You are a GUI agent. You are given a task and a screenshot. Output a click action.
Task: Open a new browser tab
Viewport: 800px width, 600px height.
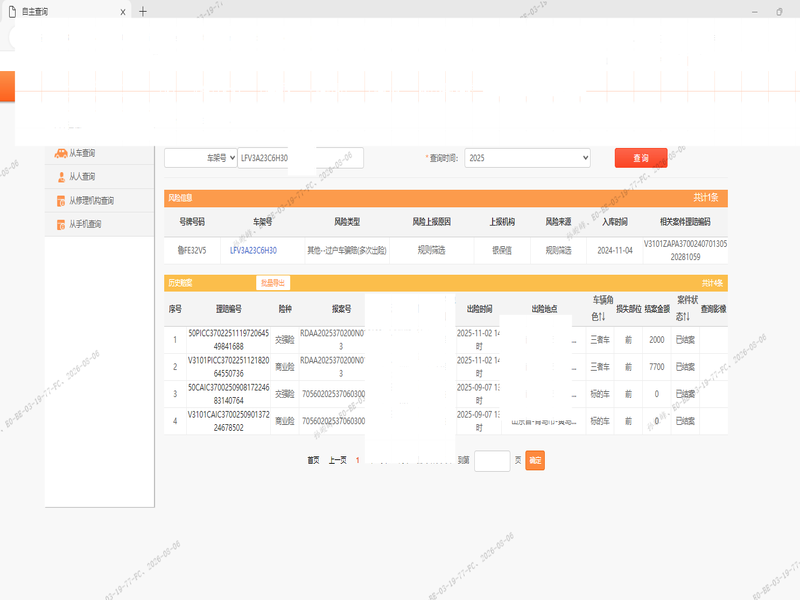pyautogui.click(x=143, y=11)
